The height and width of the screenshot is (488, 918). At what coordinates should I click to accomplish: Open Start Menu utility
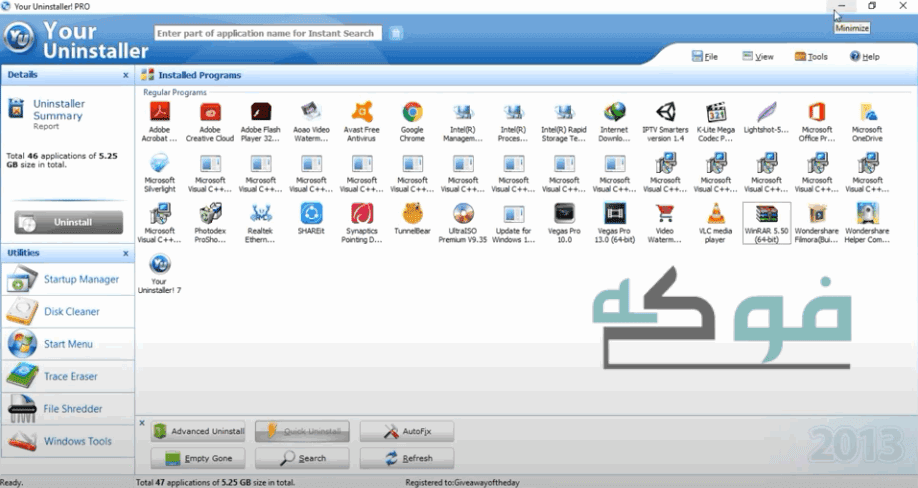(68, 344)
